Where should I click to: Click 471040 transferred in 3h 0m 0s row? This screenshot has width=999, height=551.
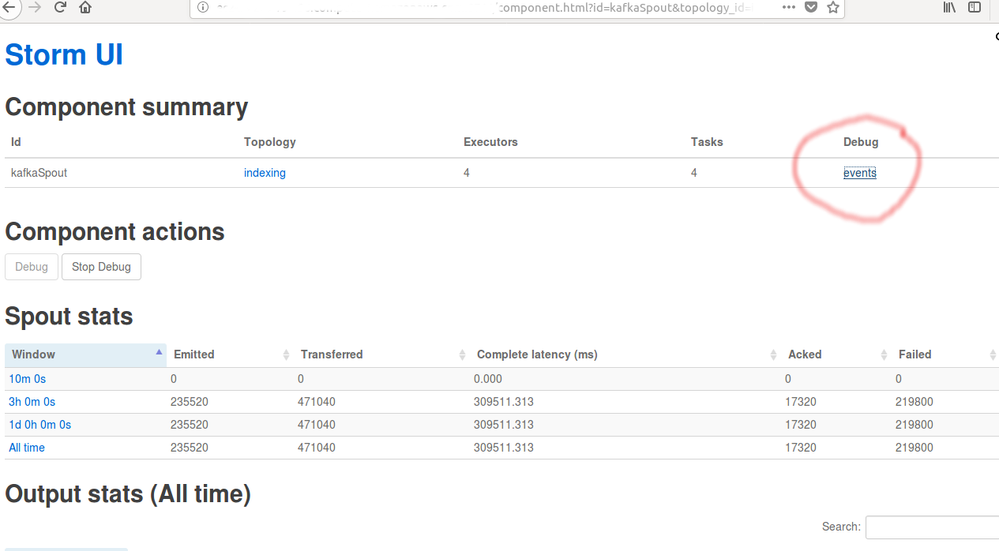(x=316, y=402)
